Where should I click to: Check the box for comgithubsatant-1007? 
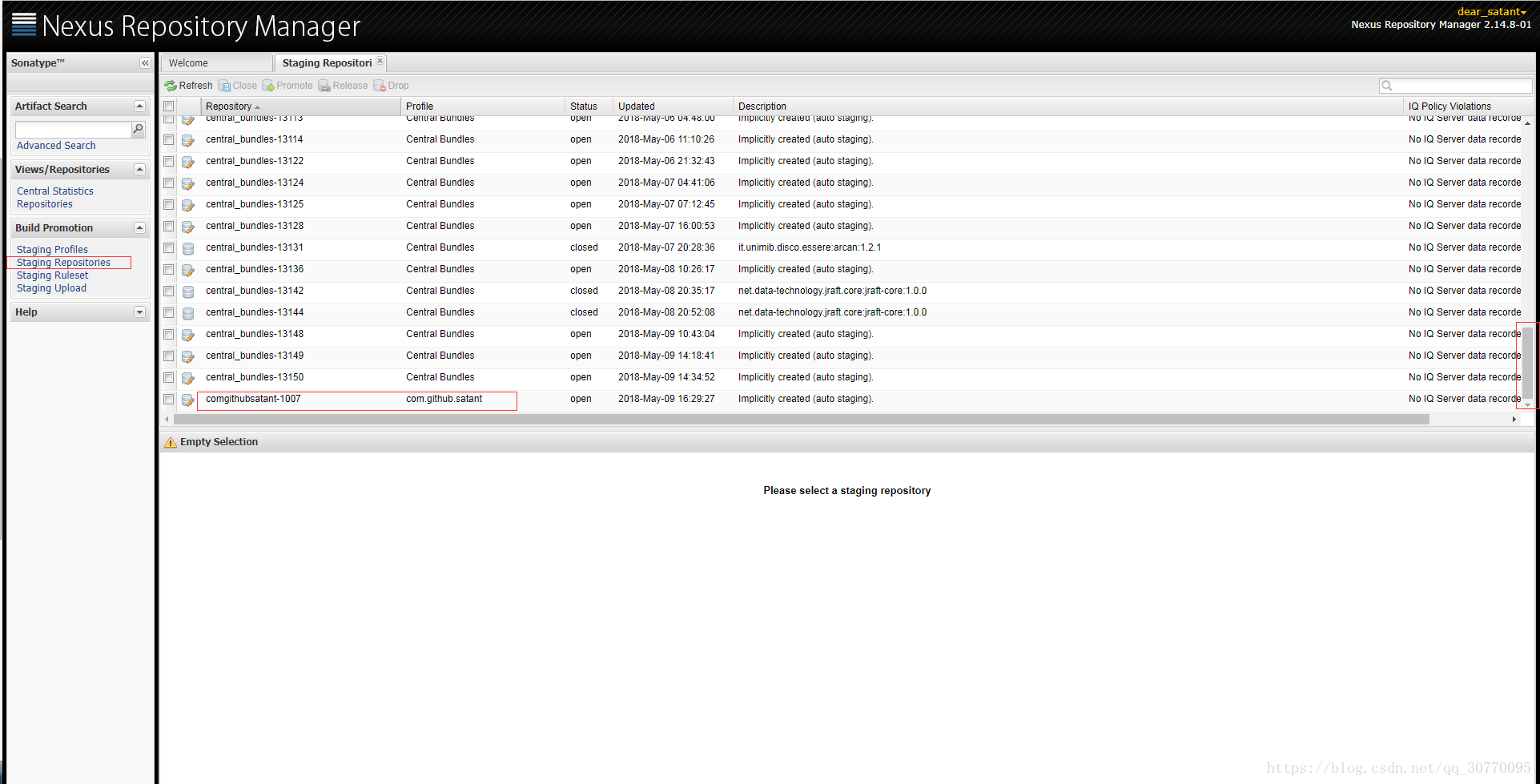[x=169, y=399]
